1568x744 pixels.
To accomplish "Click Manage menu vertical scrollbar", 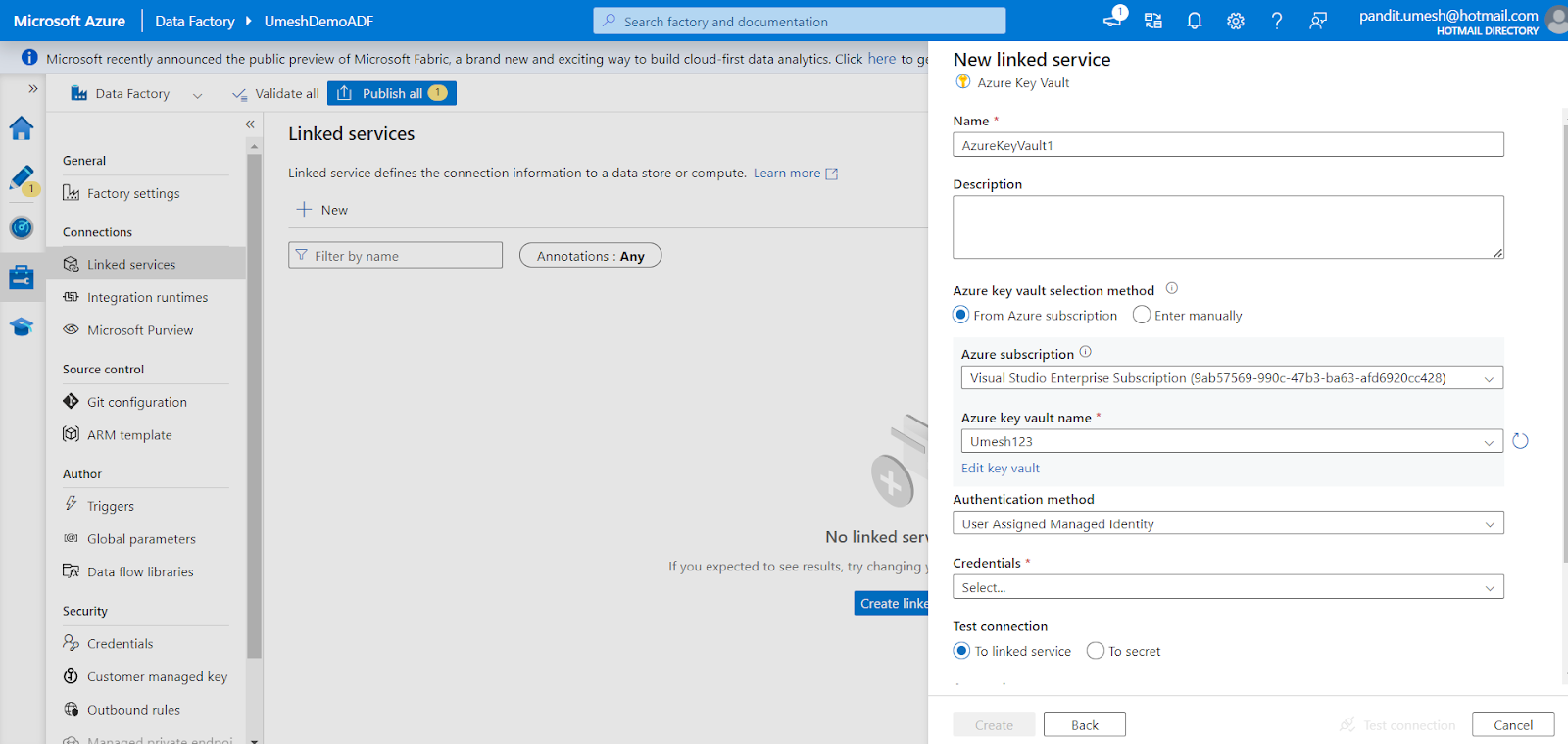I will click(x=254, y=407).
